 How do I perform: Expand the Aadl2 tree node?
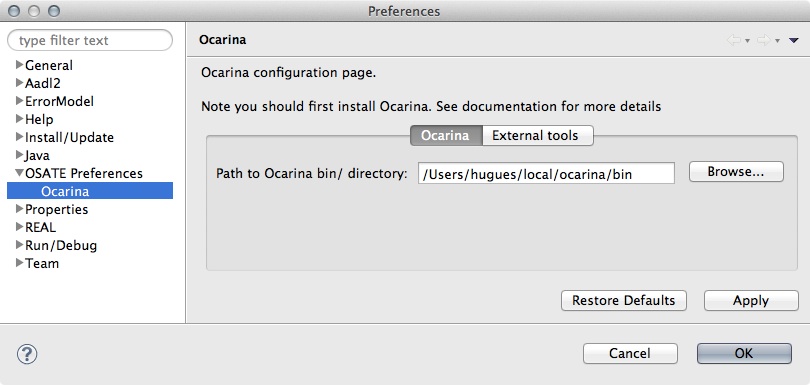tap(20, 83)
